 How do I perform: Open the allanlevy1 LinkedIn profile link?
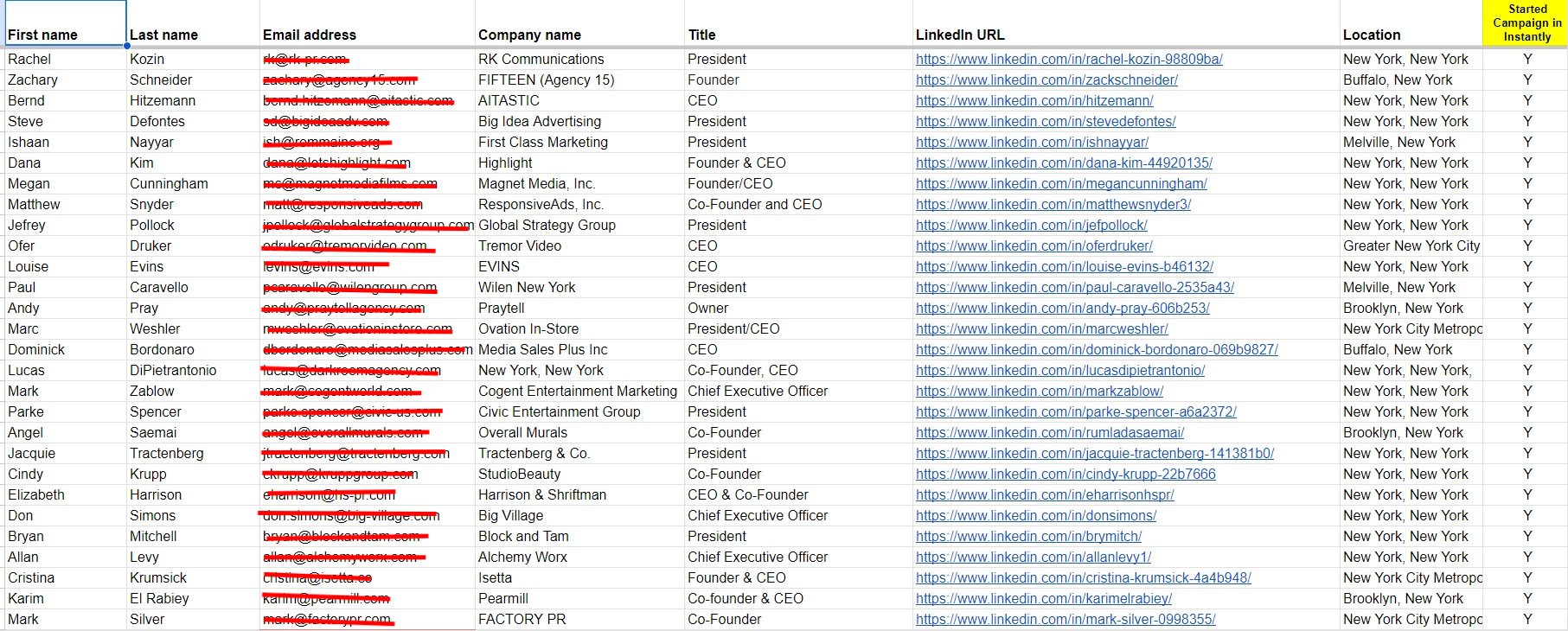[x=1034, y=558]
